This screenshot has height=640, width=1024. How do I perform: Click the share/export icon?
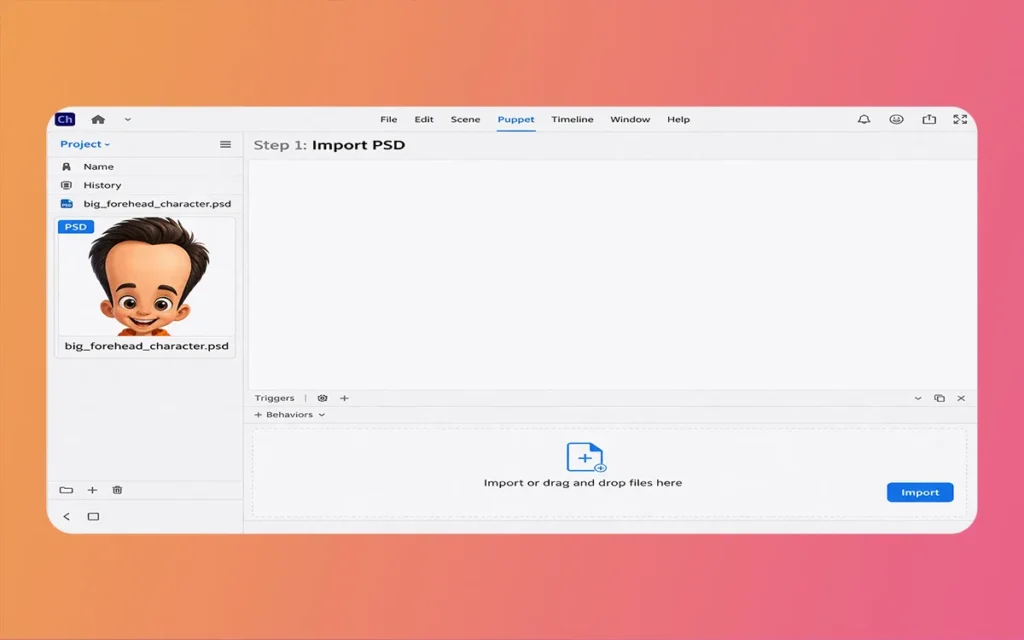(x=929, y=119)
